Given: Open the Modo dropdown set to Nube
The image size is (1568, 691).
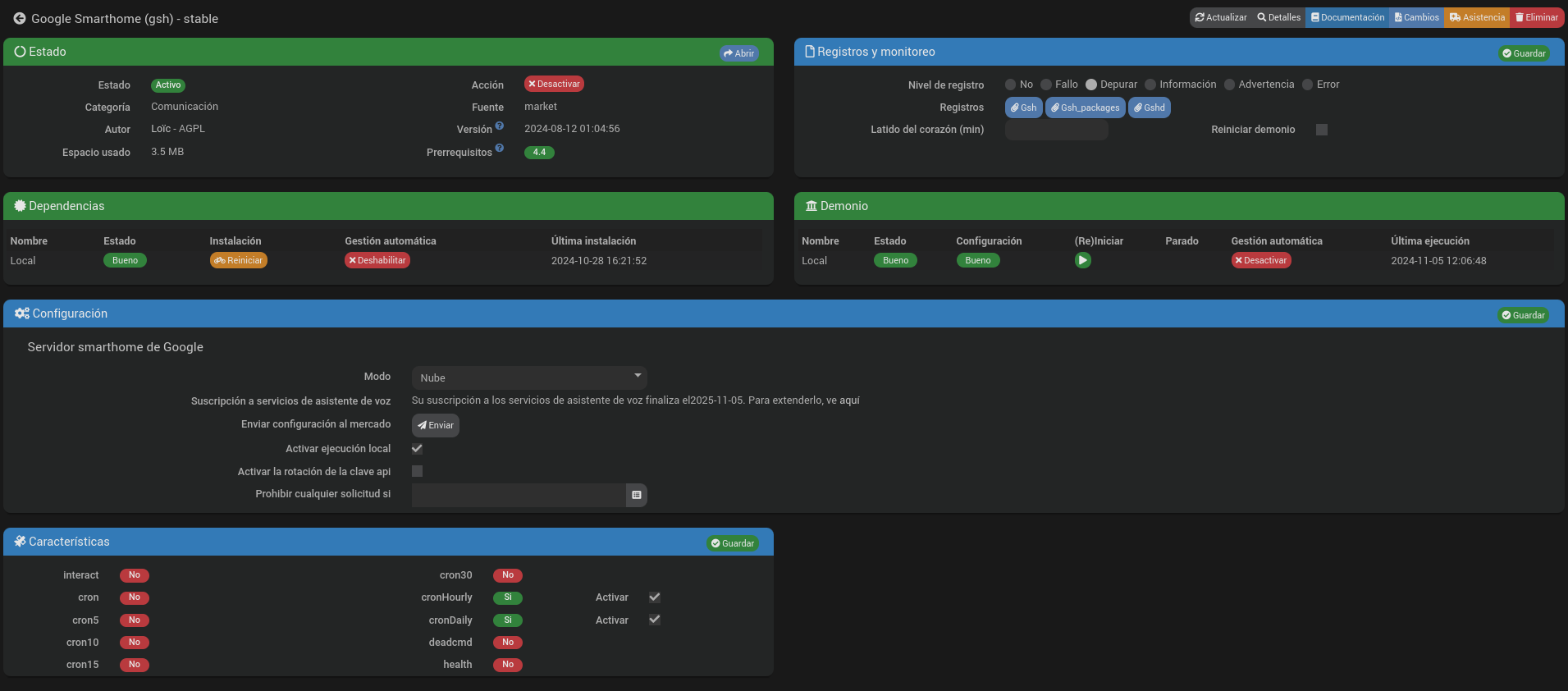Looking at the screenshot, I should (x=529, y=378).
